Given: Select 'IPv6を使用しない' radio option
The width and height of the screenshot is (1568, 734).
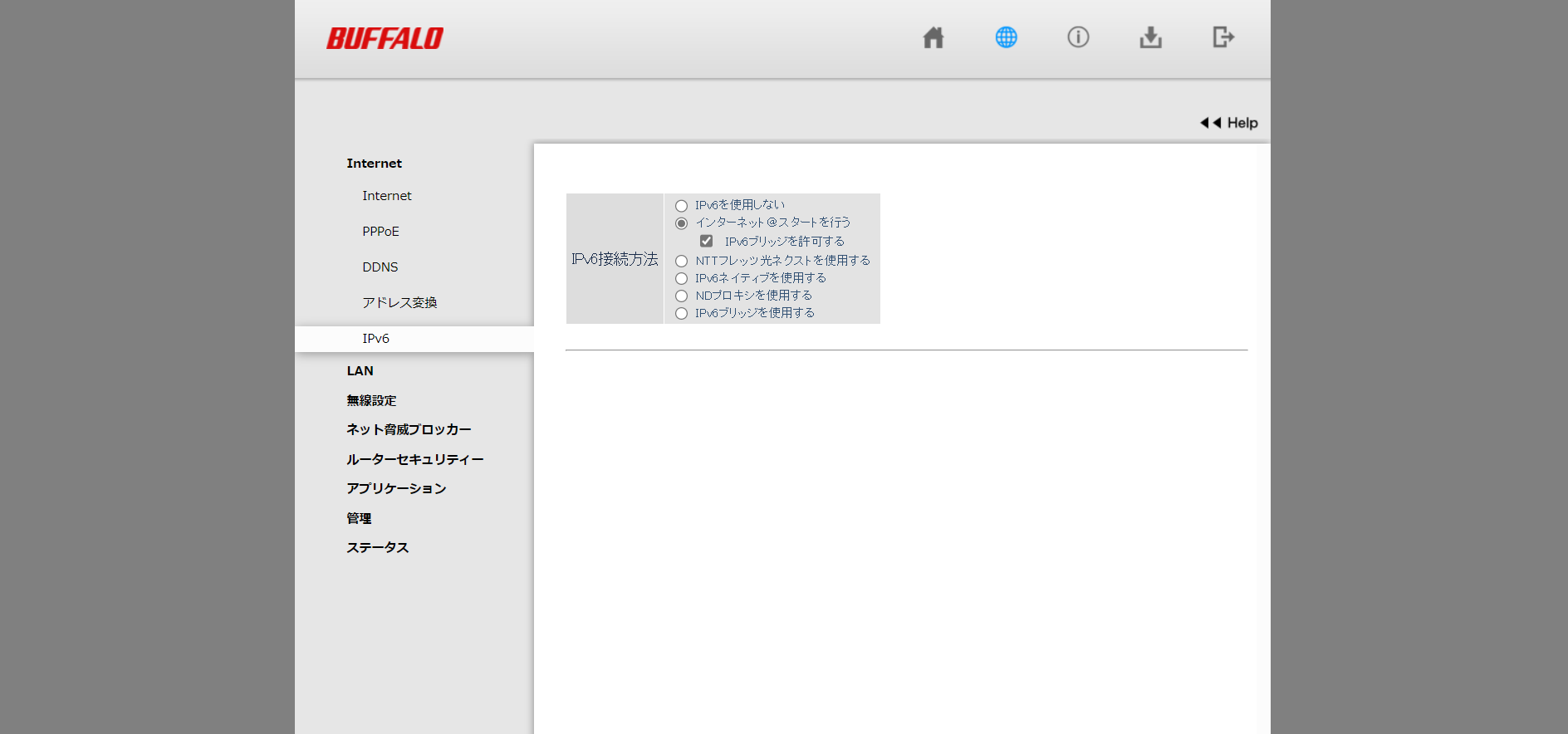Looking at the screenshot, I should [682, 206].
